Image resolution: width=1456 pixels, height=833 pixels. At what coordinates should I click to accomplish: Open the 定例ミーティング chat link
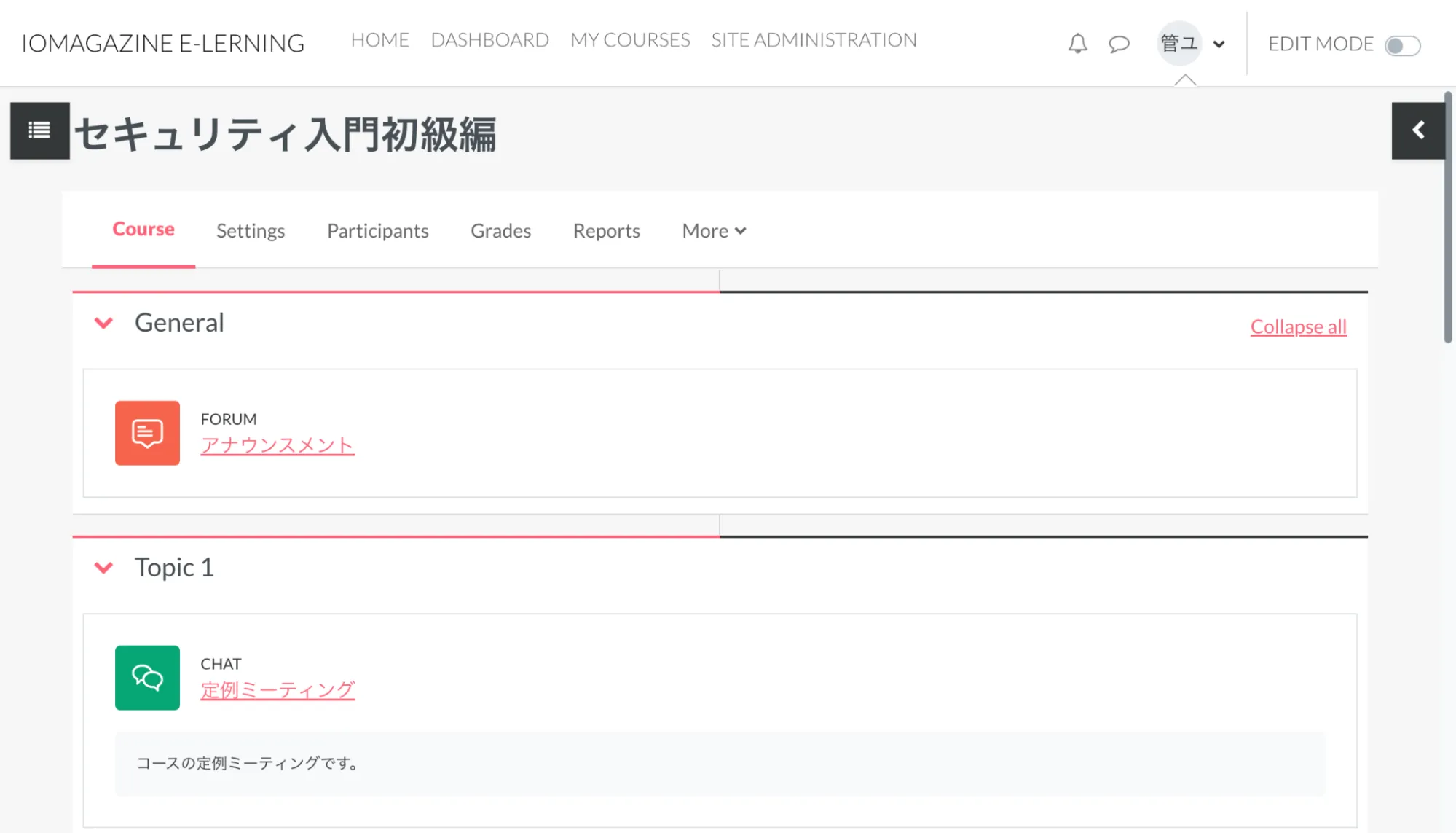pos(278,689)
